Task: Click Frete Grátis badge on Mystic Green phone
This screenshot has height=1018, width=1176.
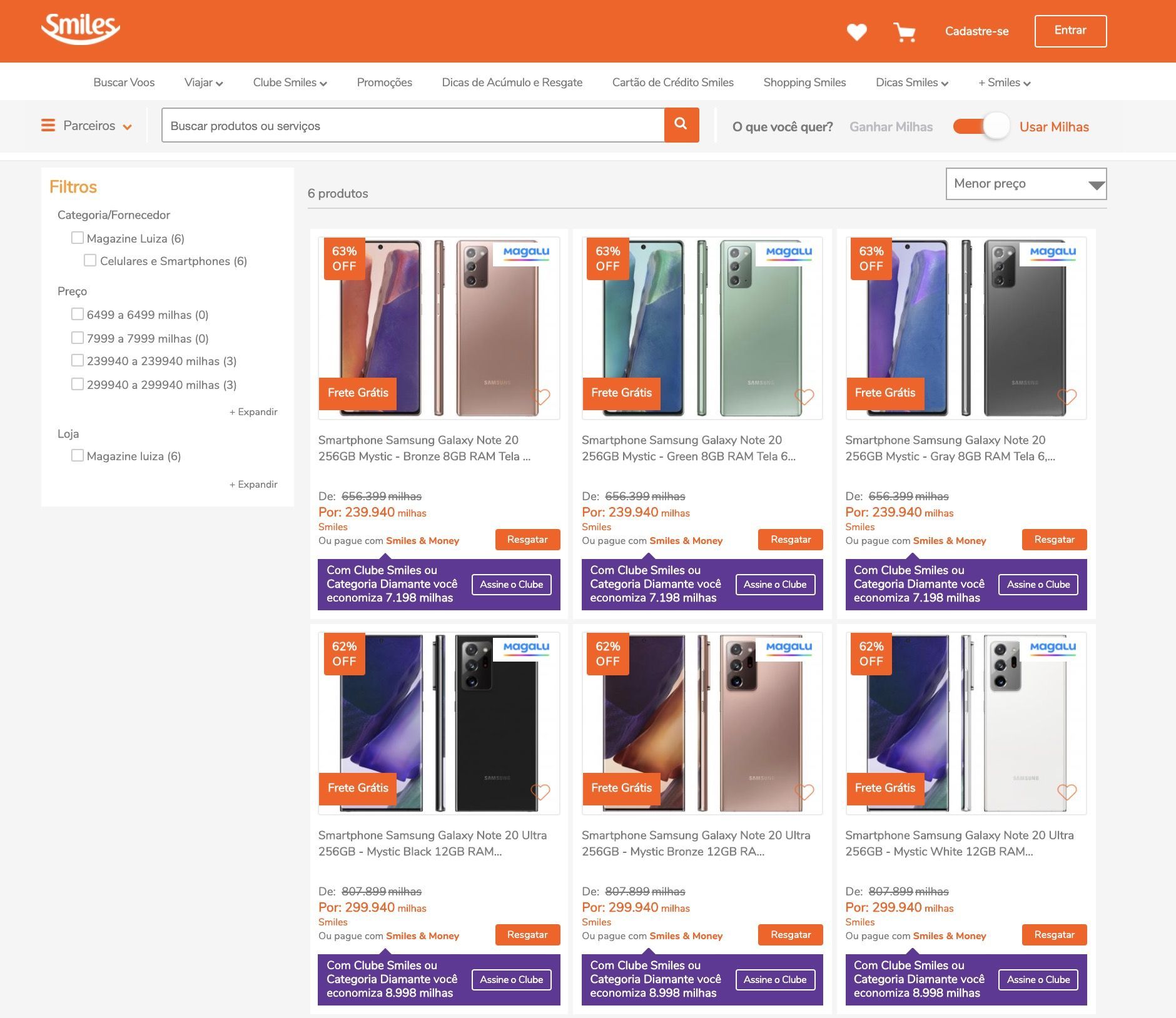Action: (621, 393)
